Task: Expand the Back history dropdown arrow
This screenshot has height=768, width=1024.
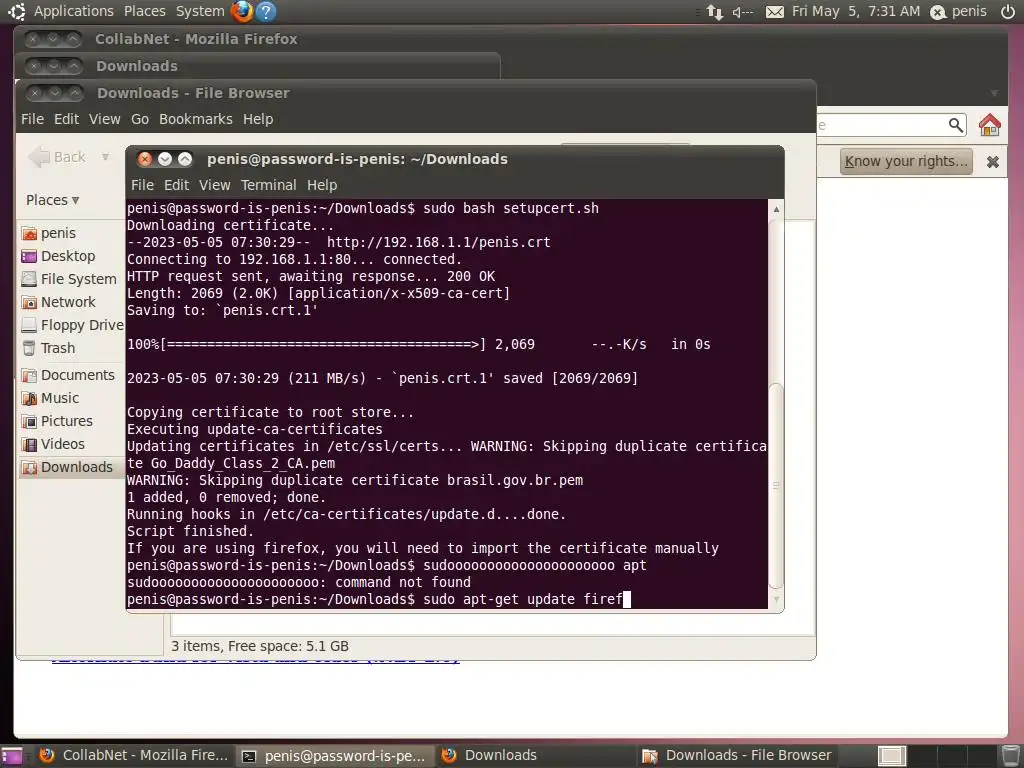Action: [x=105, y=157]
